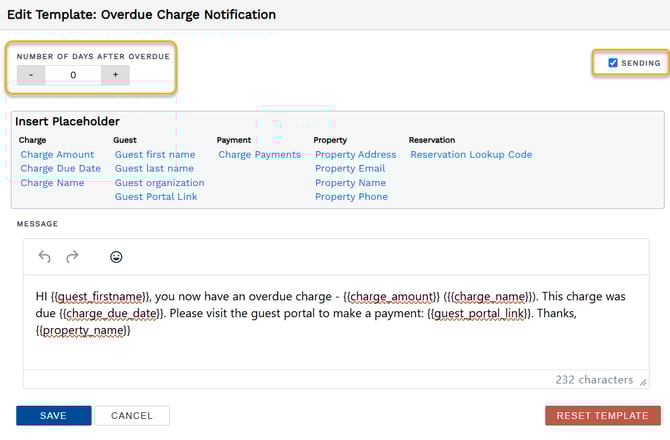The image size is (670, 440).
Task: Insert Property Phone placeholder
Action: tap(351, 197)
